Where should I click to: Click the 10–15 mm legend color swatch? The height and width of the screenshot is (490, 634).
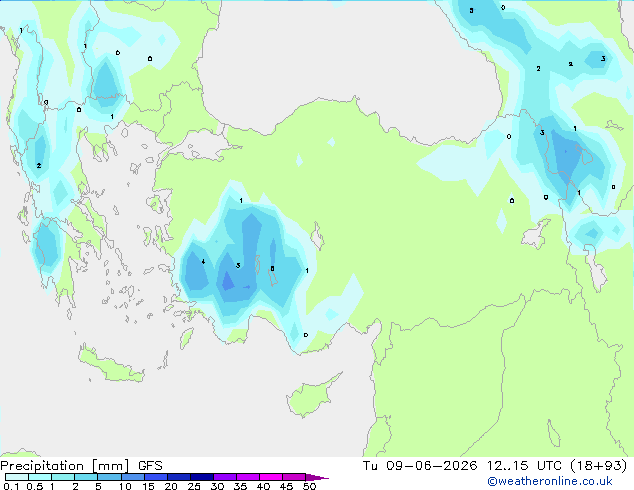coord(133,477)
